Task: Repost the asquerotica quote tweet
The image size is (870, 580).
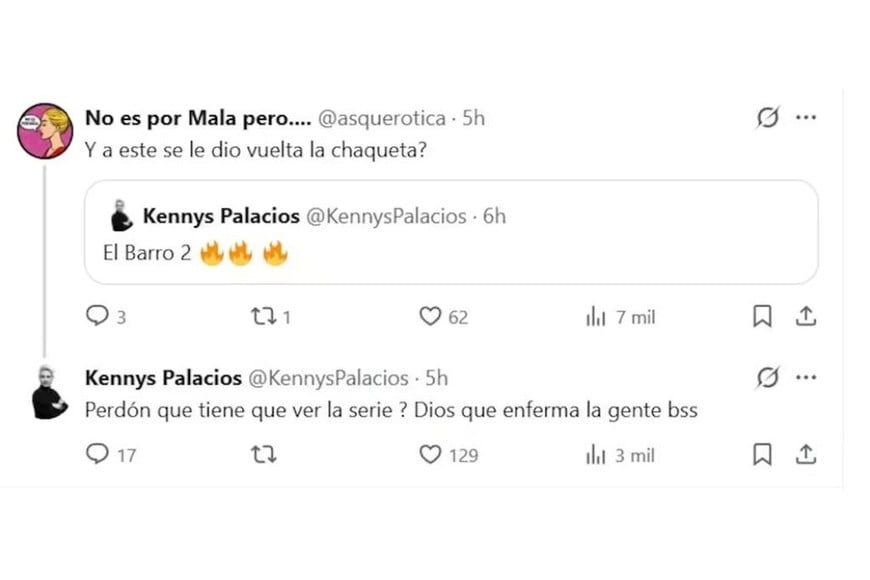Action: coord(263,317)
